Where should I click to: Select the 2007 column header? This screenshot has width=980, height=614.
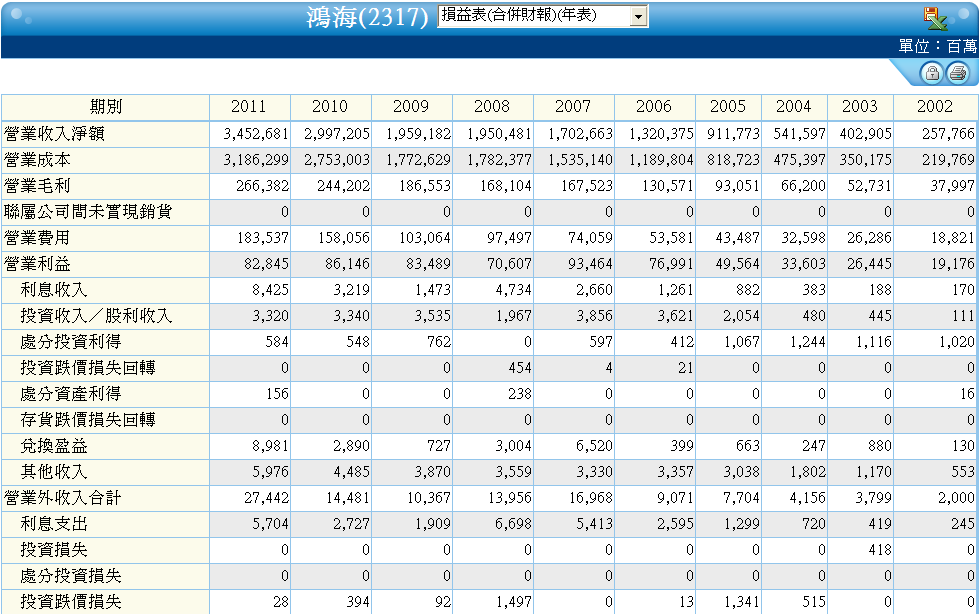(573, 107)
